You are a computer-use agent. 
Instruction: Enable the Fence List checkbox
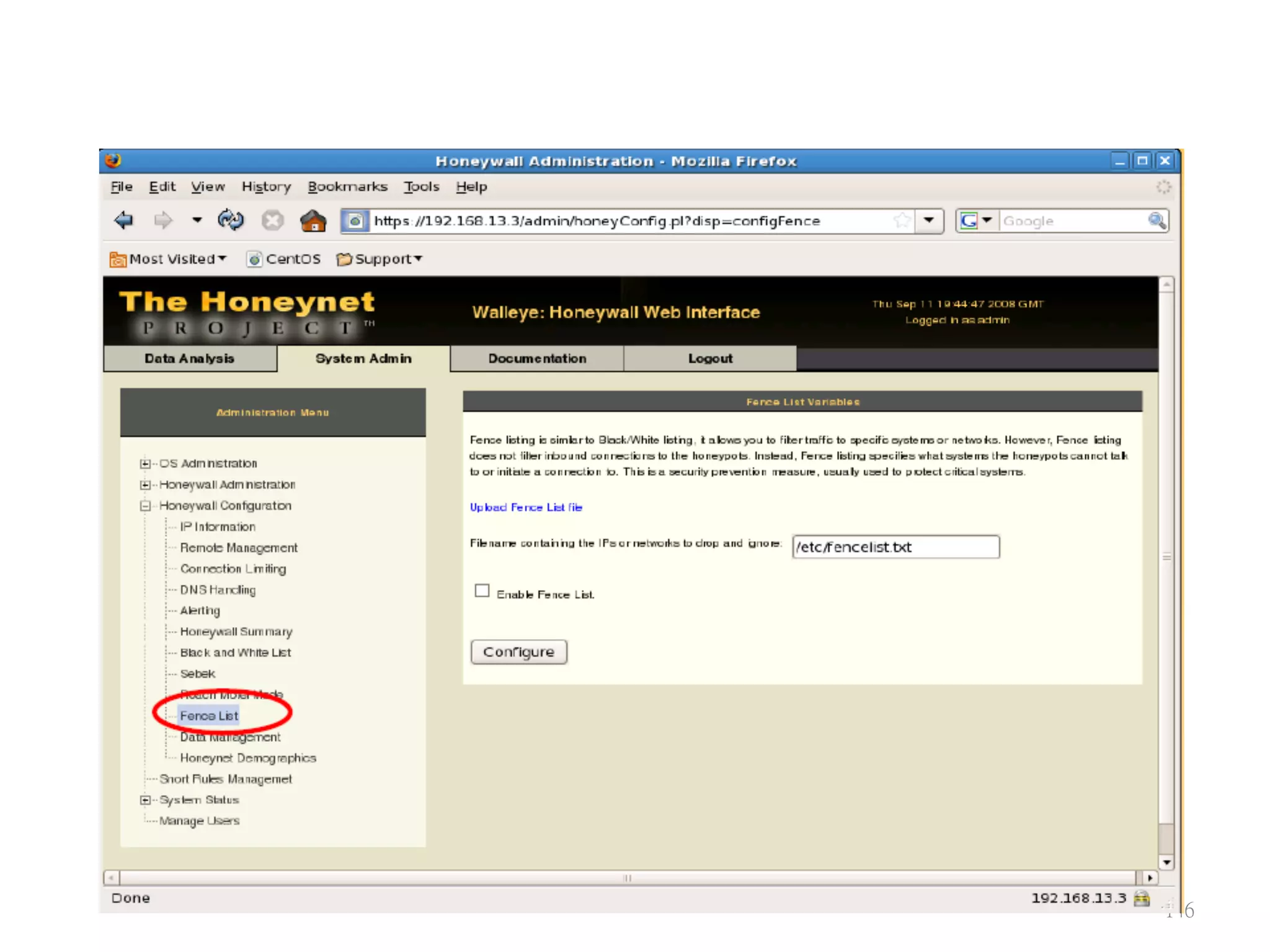coord(482,591)
